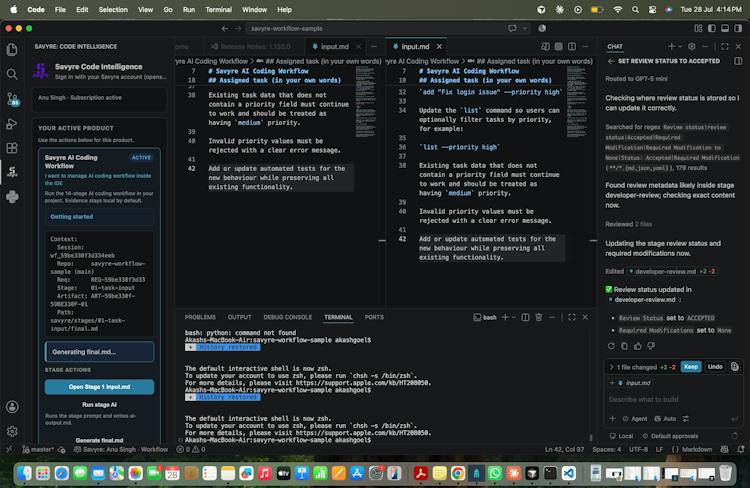Open the Selection menu
The height and width of the screenshot is (488, 750).
point(113,10)
